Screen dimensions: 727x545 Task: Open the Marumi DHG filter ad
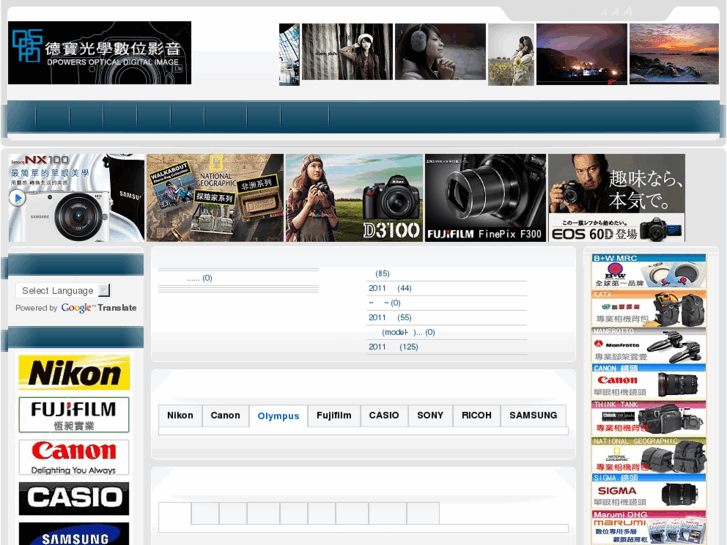click(x=649, y=528)
